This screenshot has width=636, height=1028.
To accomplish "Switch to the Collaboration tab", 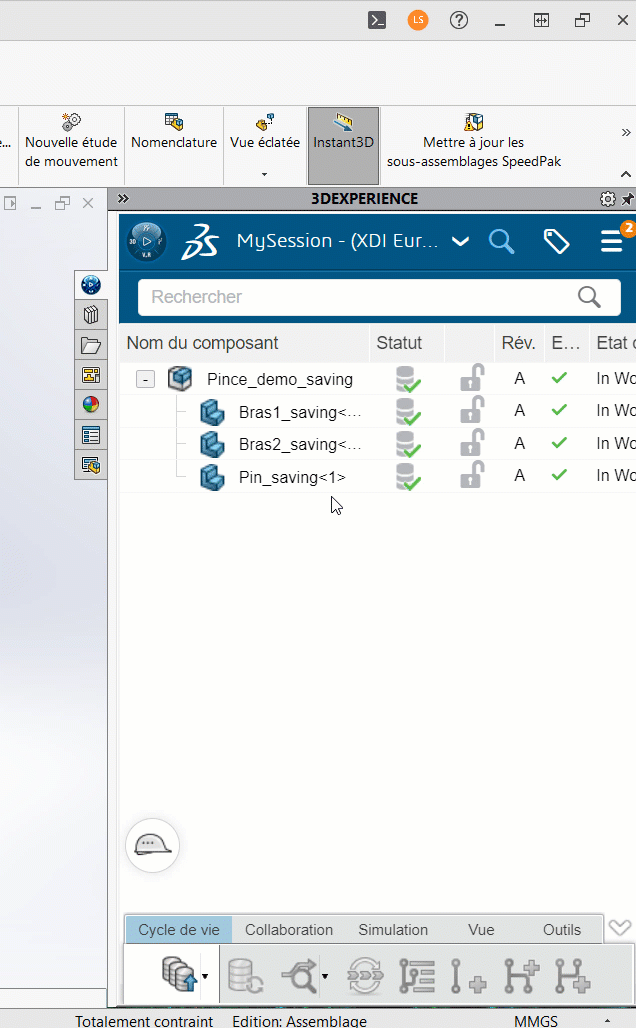I will (x=289, y=930).
